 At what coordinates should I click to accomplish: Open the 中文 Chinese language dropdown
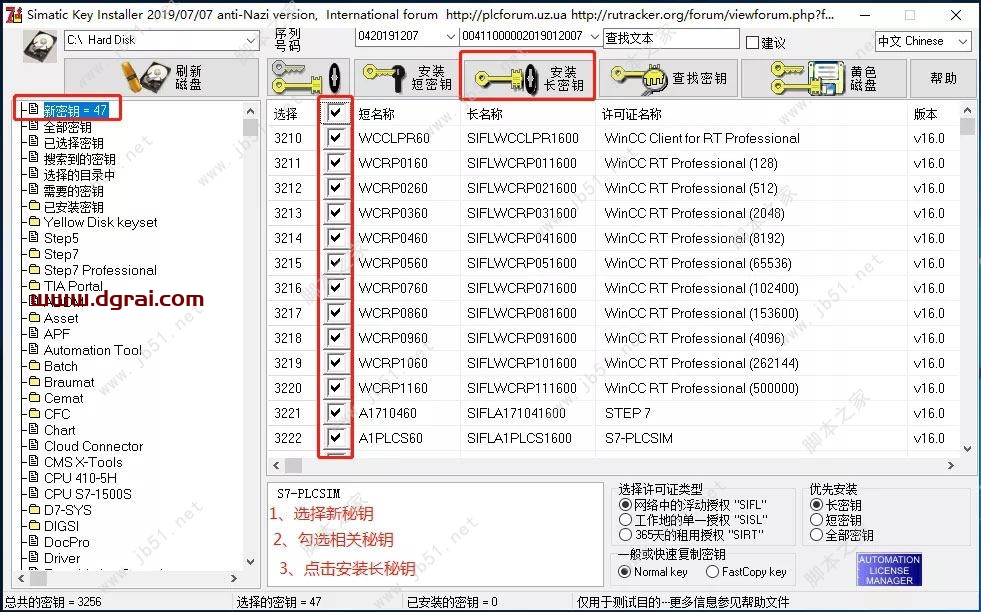[923, 41]
